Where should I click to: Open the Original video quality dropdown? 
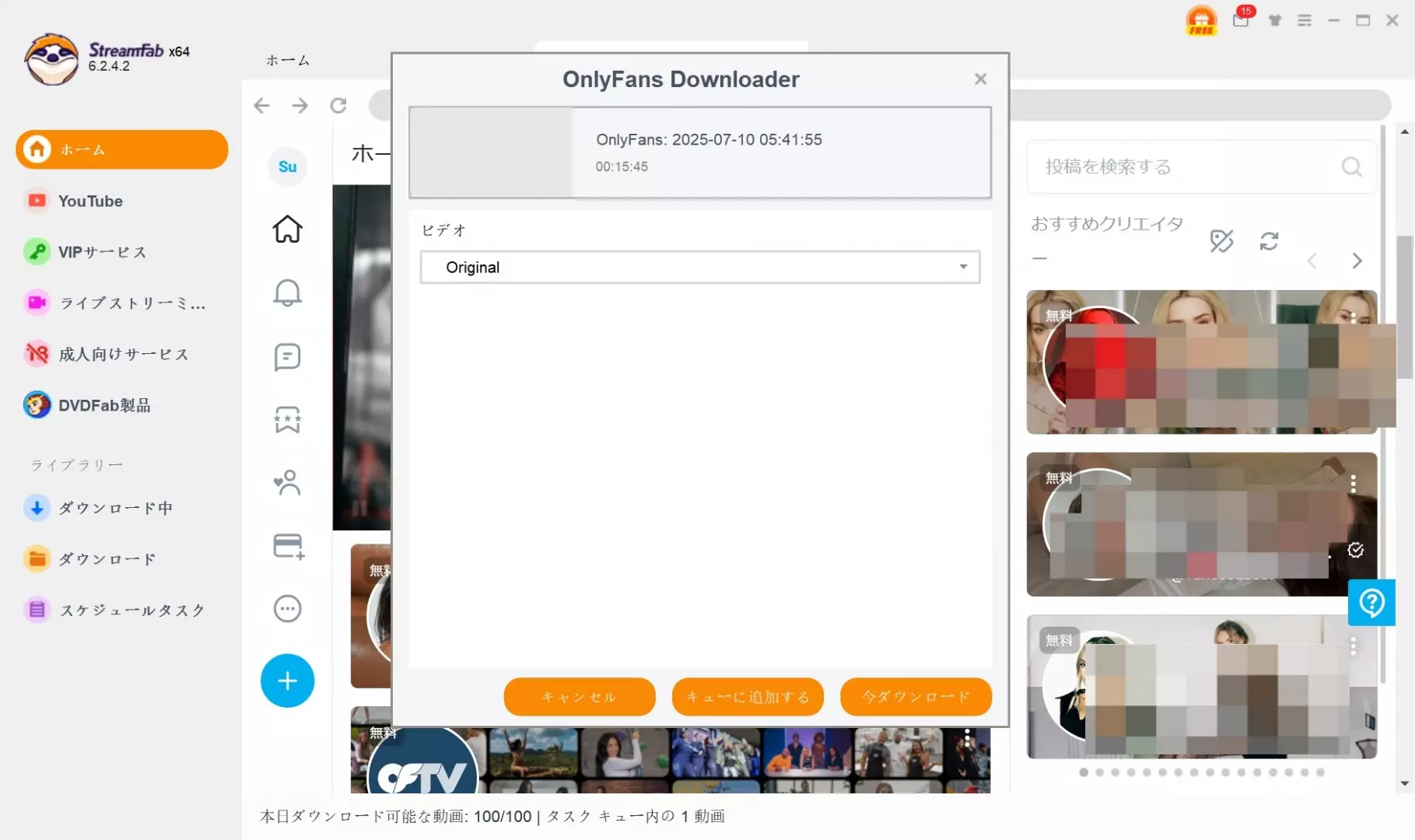pos(699,267)
